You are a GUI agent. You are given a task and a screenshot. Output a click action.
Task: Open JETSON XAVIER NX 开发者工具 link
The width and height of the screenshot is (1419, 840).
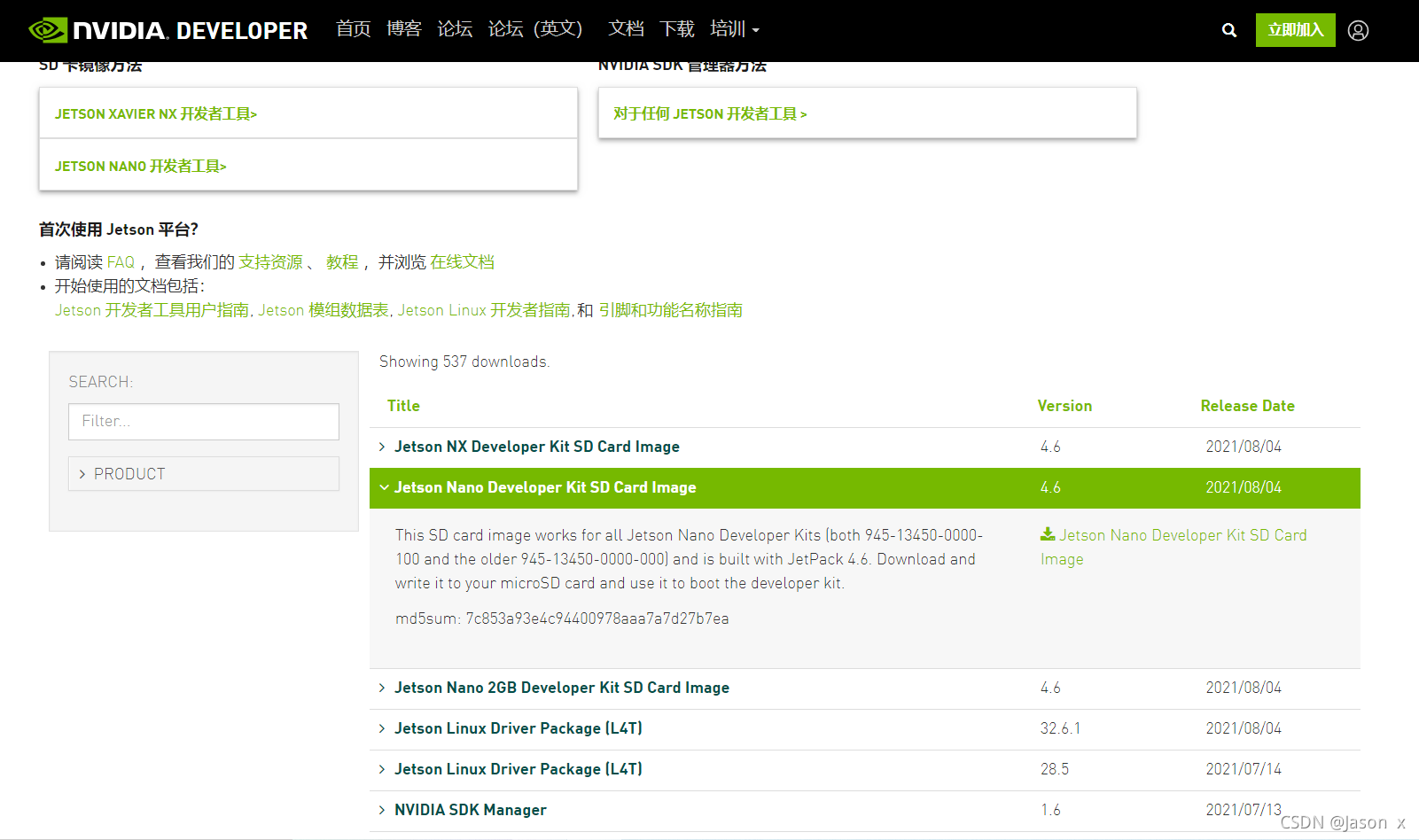[156, 113]
